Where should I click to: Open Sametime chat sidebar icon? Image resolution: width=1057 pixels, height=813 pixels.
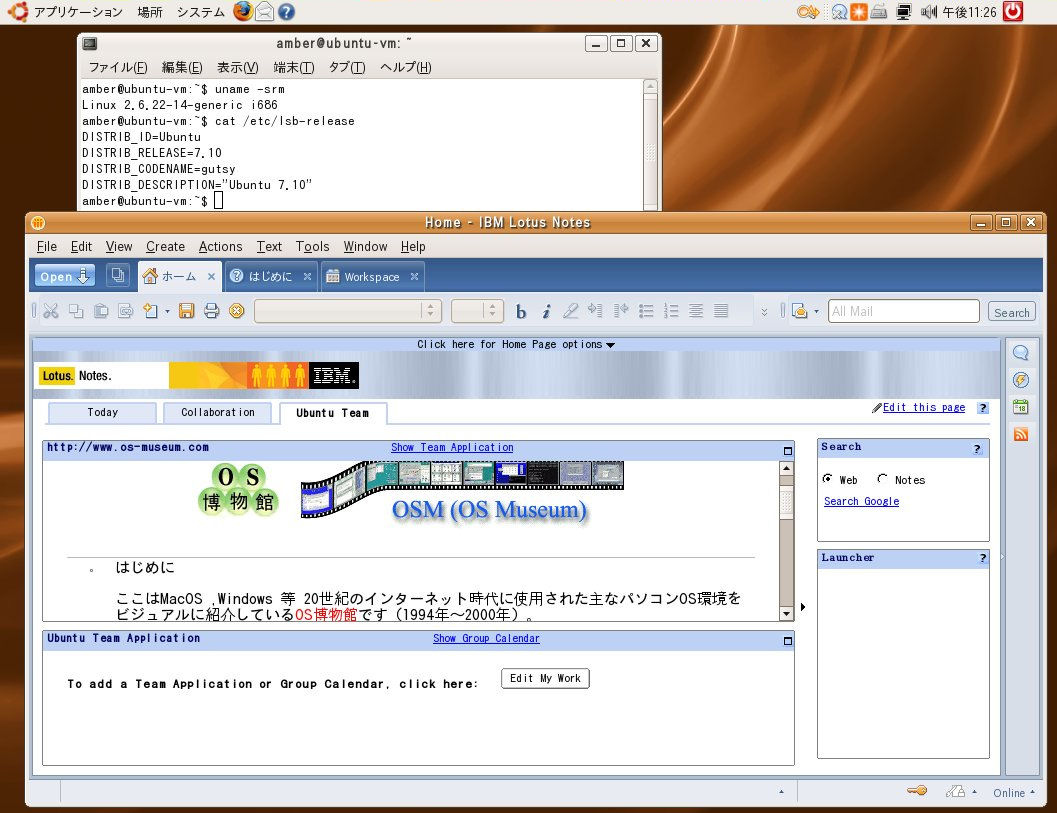point(1021,353)
